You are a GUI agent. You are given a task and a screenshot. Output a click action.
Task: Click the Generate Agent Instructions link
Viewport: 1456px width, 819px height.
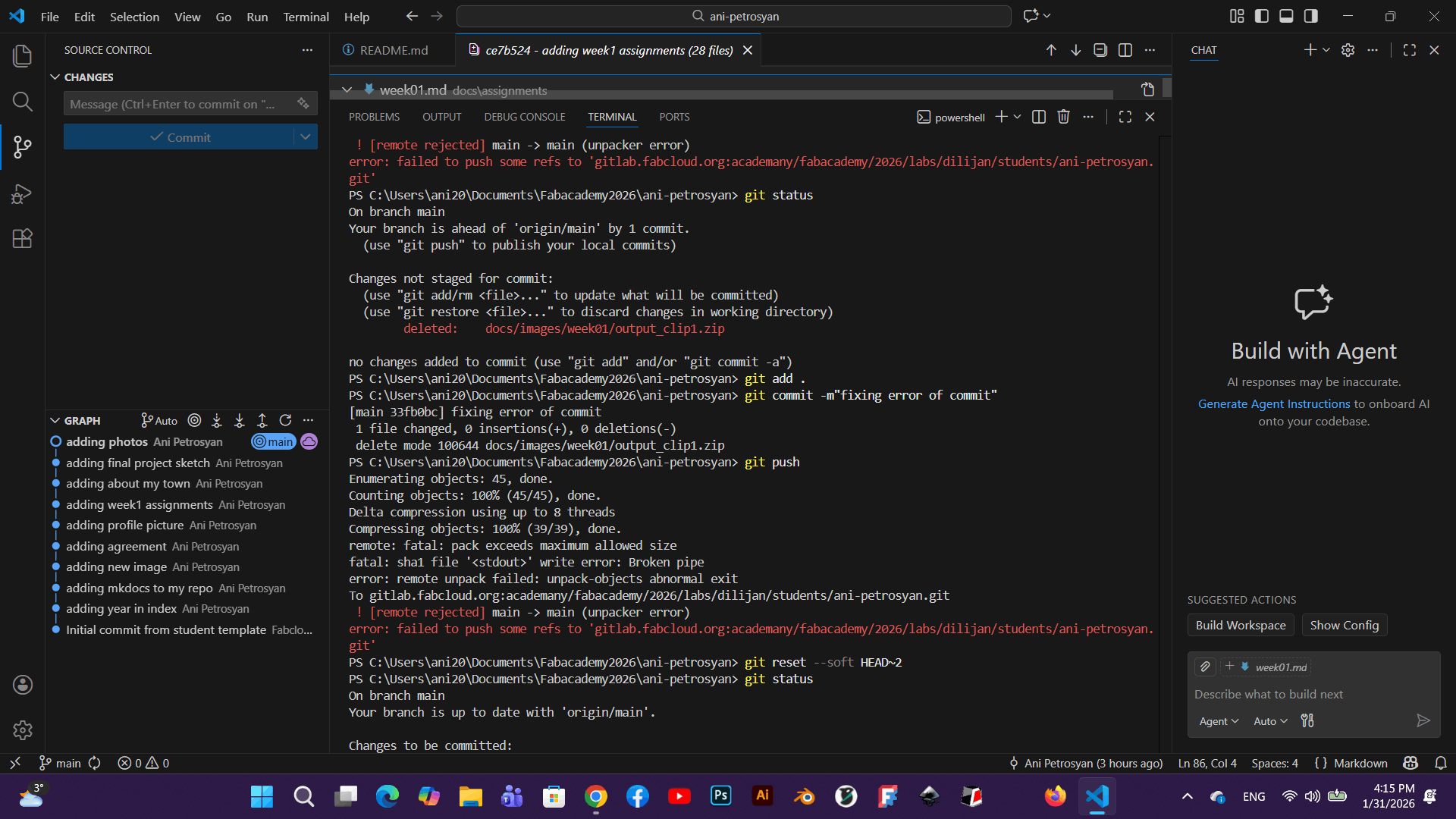click(x=1273, y=404)
